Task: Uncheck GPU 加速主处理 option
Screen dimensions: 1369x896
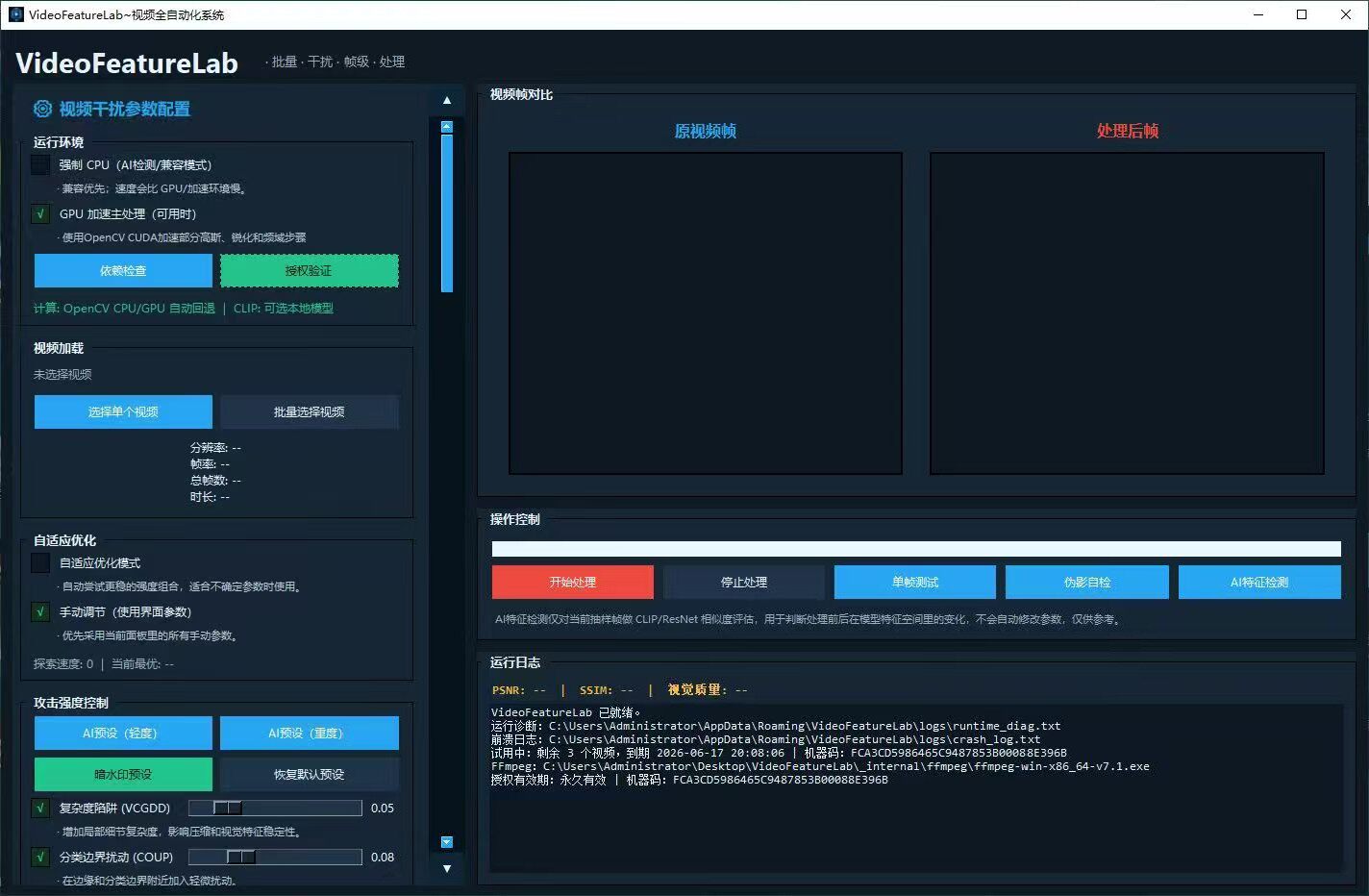Action: pyautogui.click(x=40, y=213)
